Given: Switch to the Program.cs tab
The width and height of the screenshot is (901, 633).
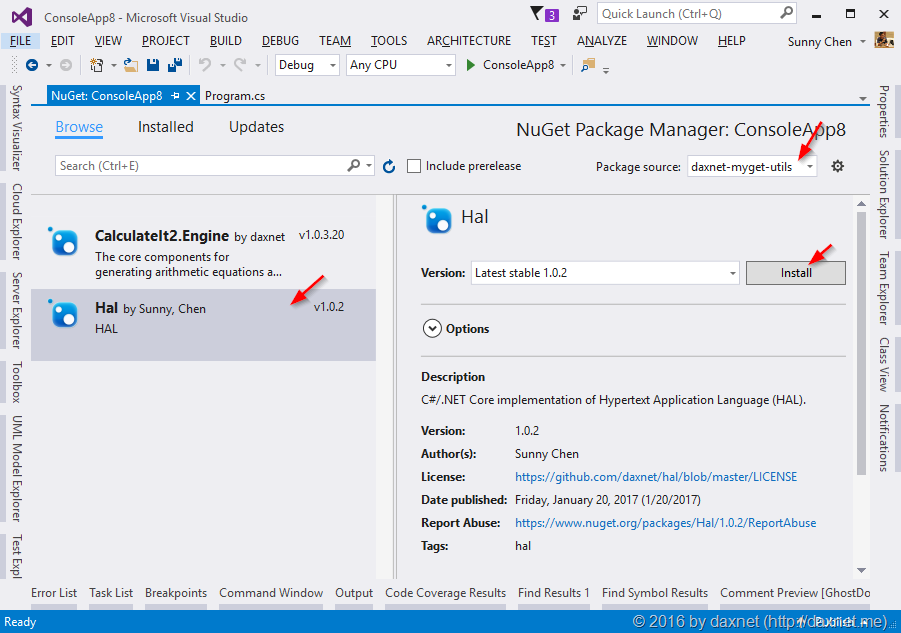Looking at the screenshot, I should pyautogui.click(x=235, y=96).
